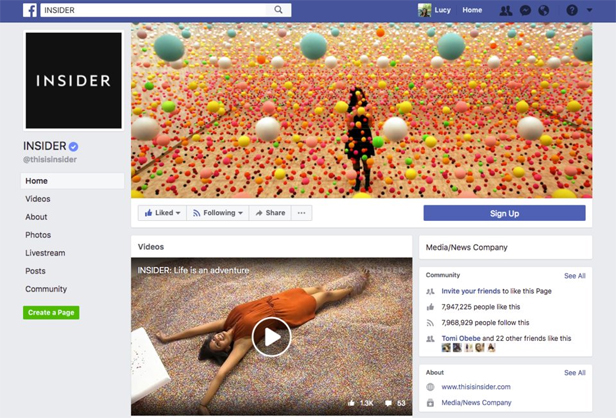
Task: Open friend requests icon
Action: (506, 10)
